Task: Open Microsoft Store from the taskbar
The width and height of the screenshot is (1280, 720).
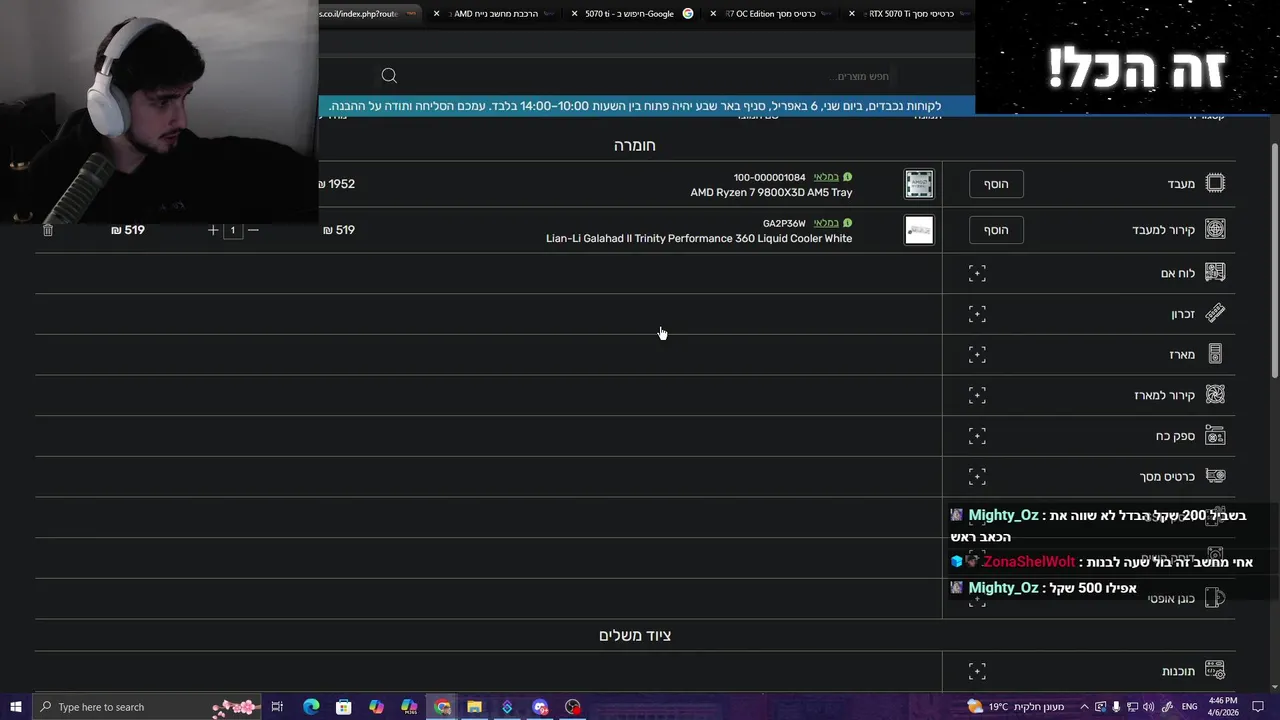Action: [343, 707]
